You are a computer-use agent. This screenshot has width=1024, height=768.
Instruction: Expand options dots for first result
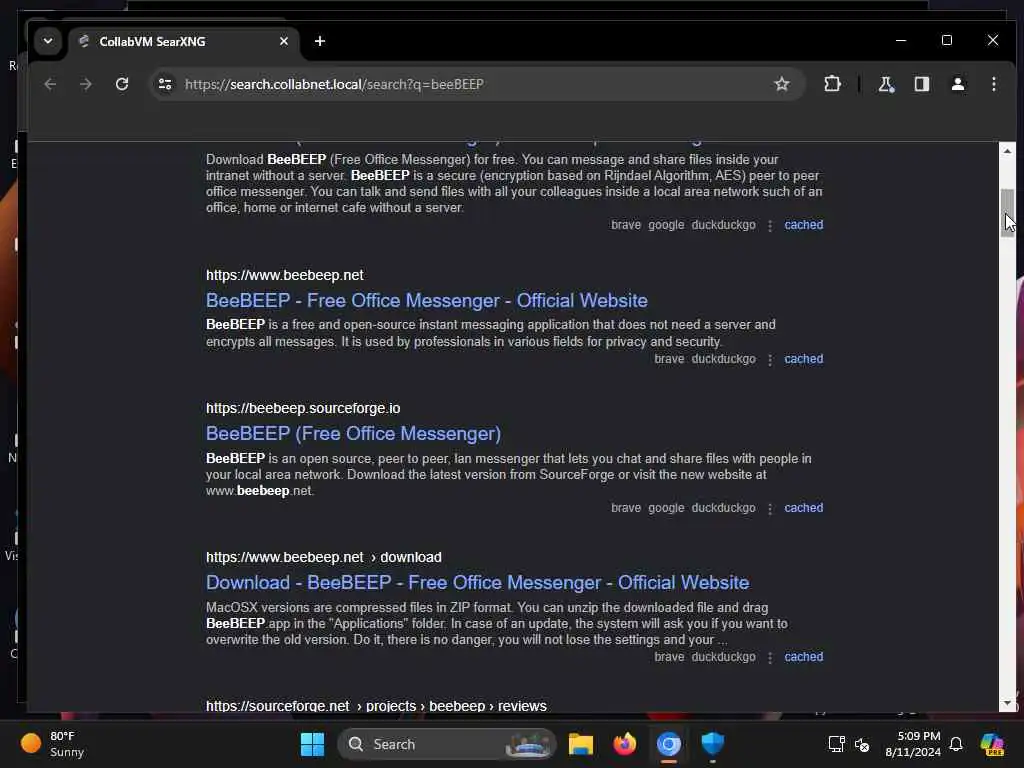[770, 225]
